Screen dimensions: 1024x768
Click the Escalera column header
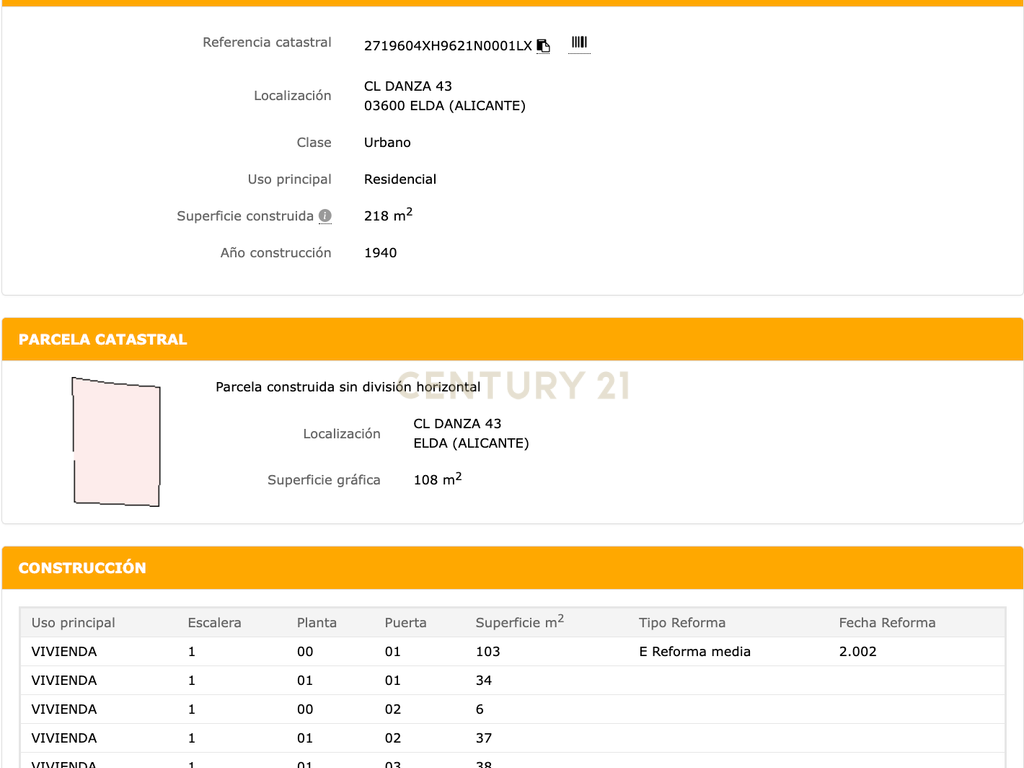(x=214, y=623)
